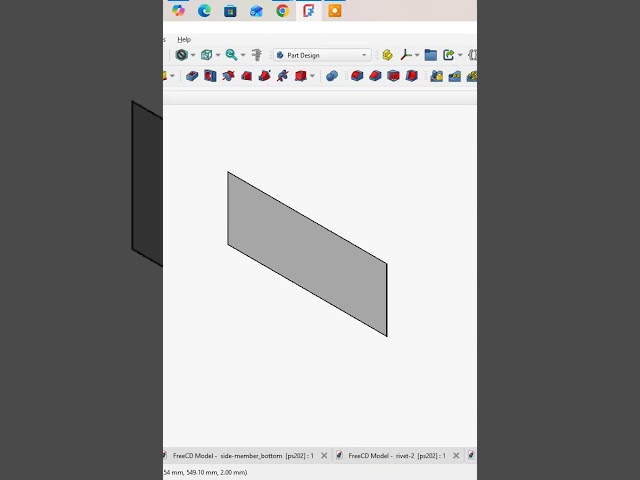The image size is (640, 480).
Task: Expand the draw style dropdown arrow
Action: point(193,55)
